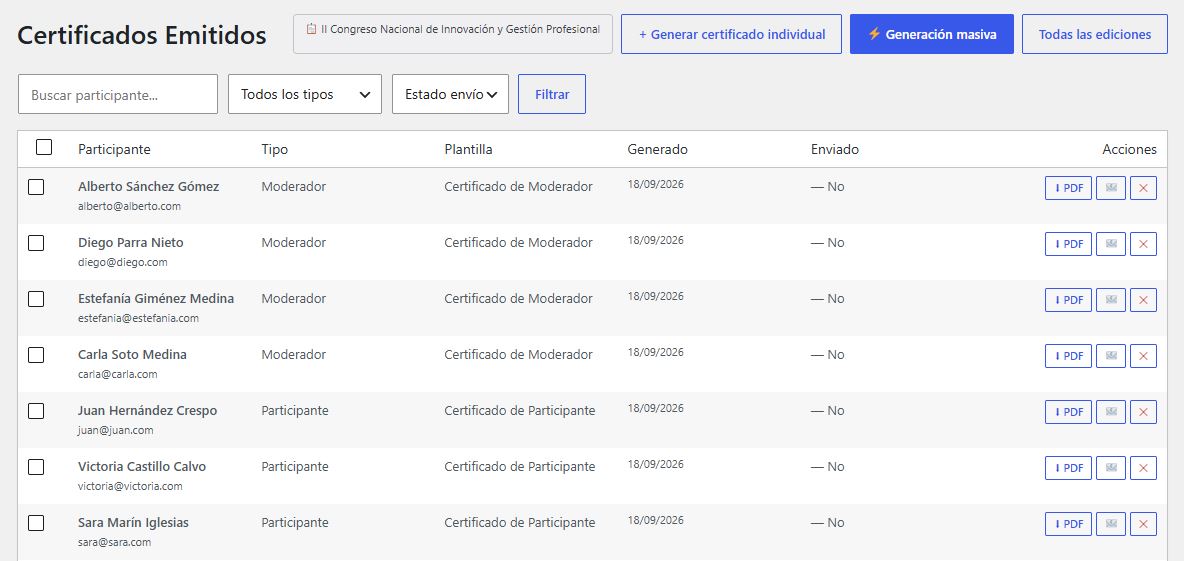Check the Sara Marín Iglesias checkbox
Viewport: 1184px width, 561px height.
[x=36, y=522]
